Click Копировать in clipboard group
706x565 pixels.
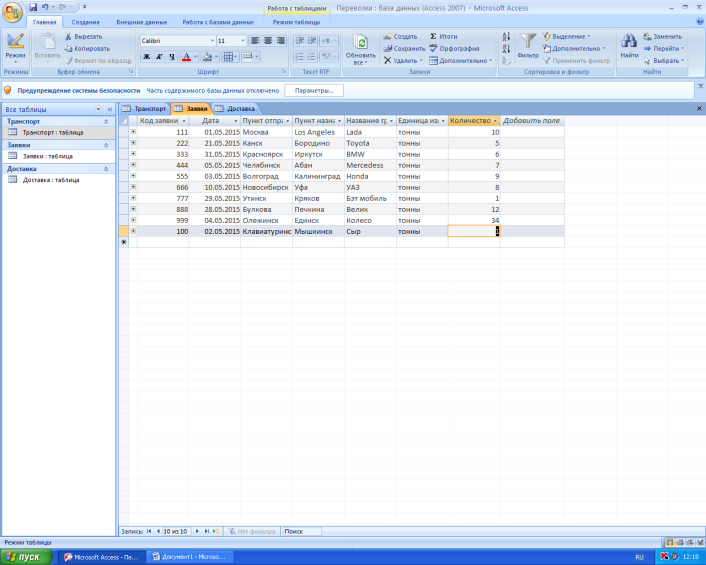point(88,49)
